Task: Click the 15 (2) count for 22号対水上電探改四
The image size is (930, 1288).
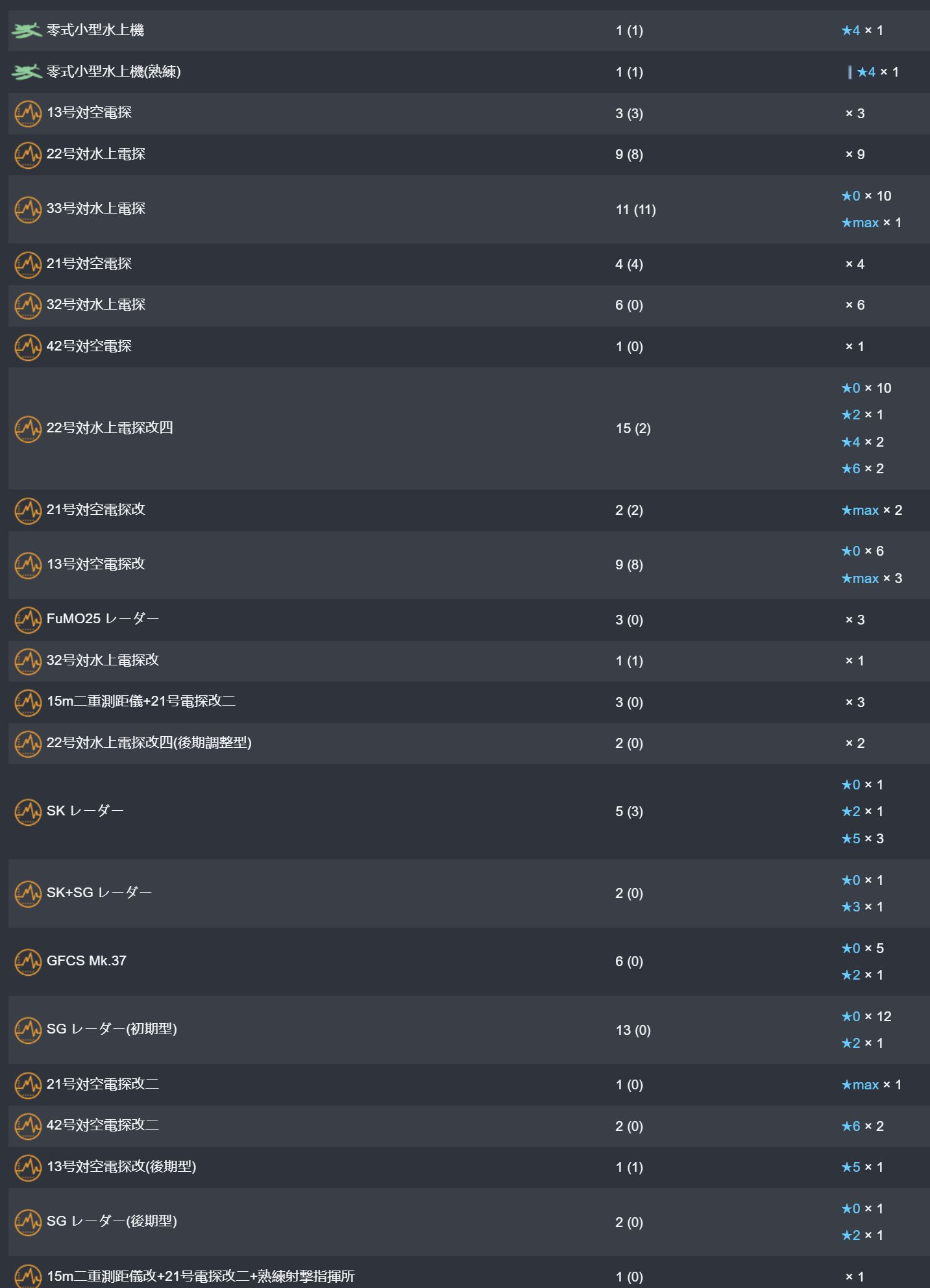Action: point(633,428)
